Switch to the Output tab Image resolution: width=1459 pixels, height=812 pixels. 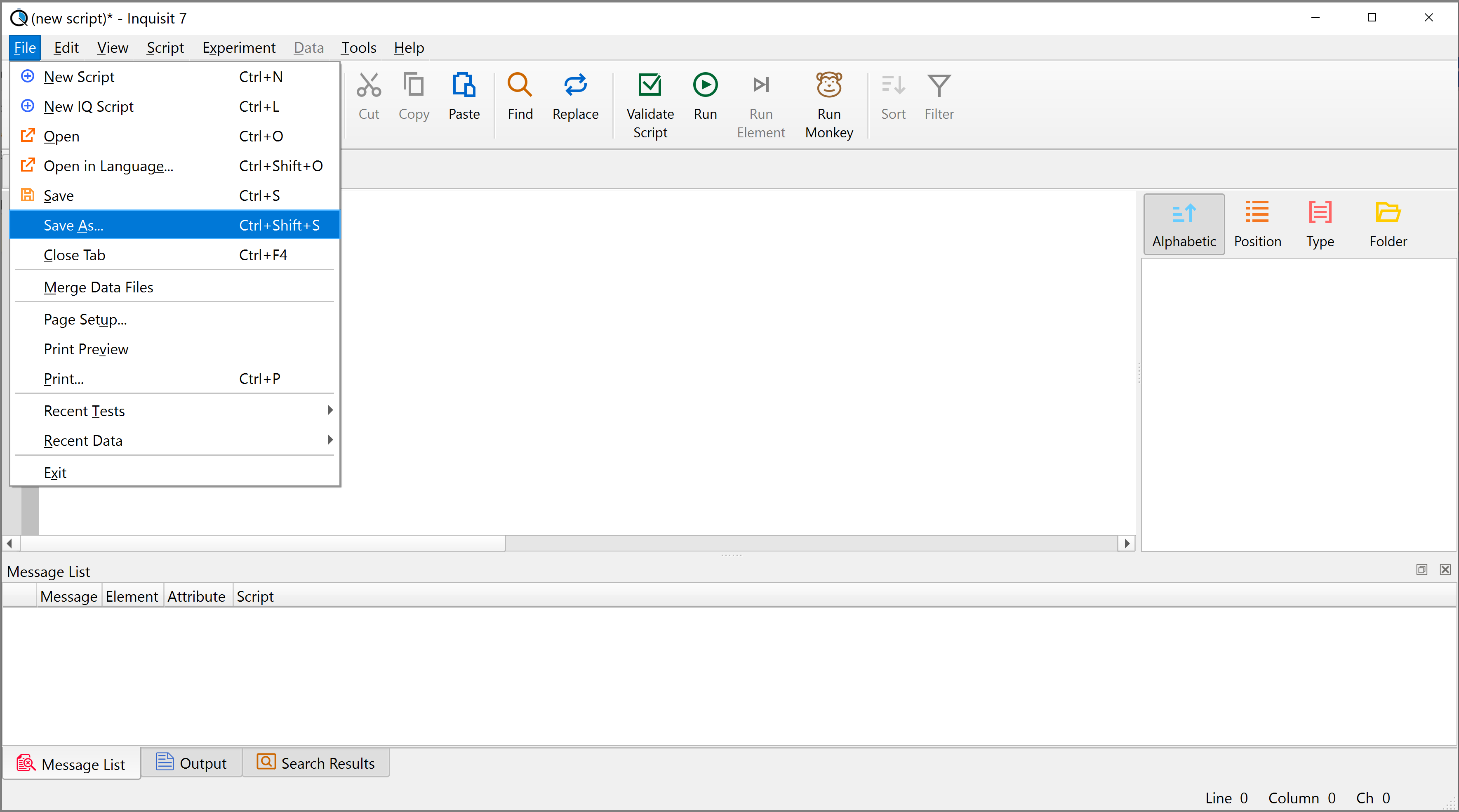click(191, 763)
